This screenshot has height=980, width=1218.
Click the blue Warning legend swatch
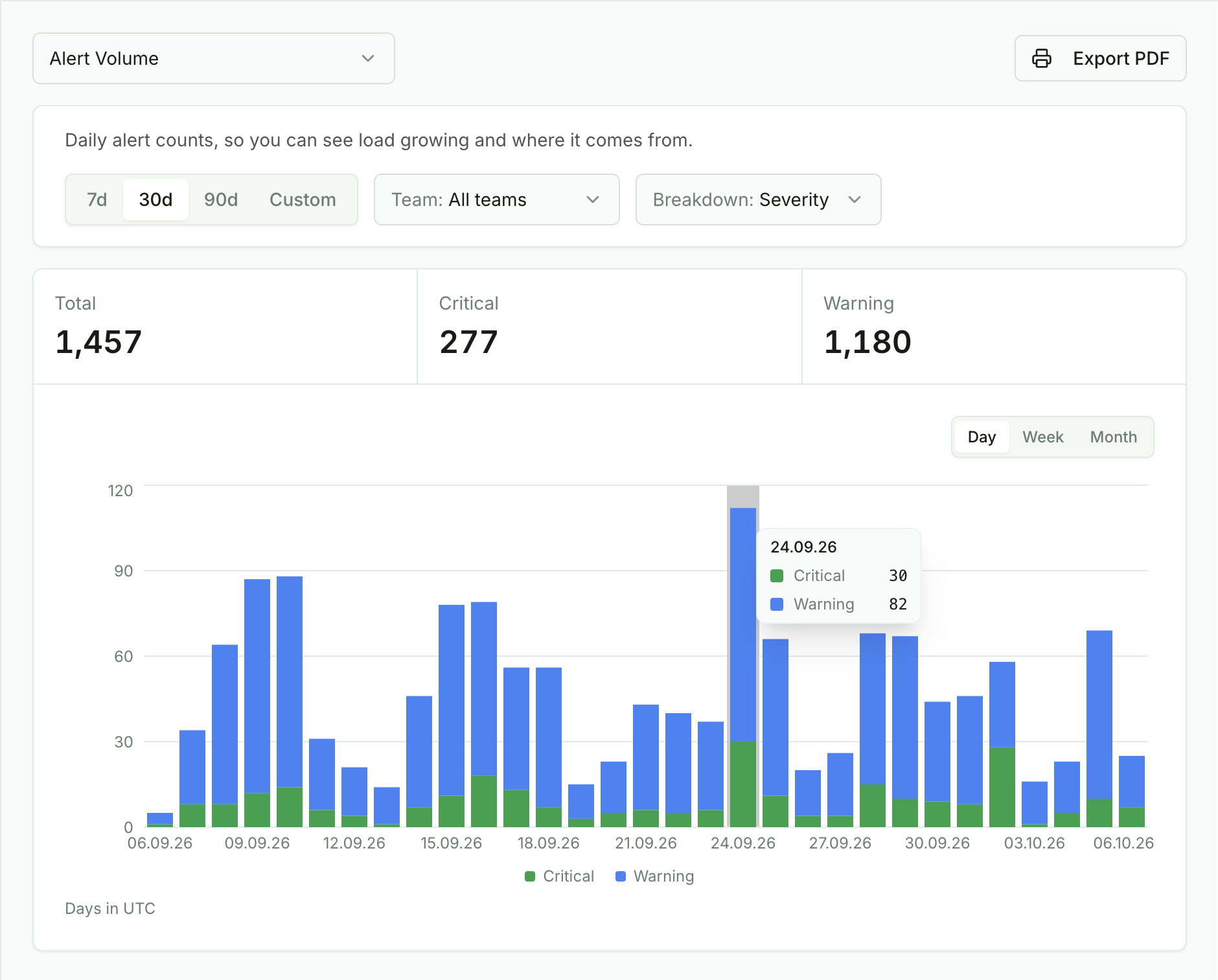pos(621,876)
